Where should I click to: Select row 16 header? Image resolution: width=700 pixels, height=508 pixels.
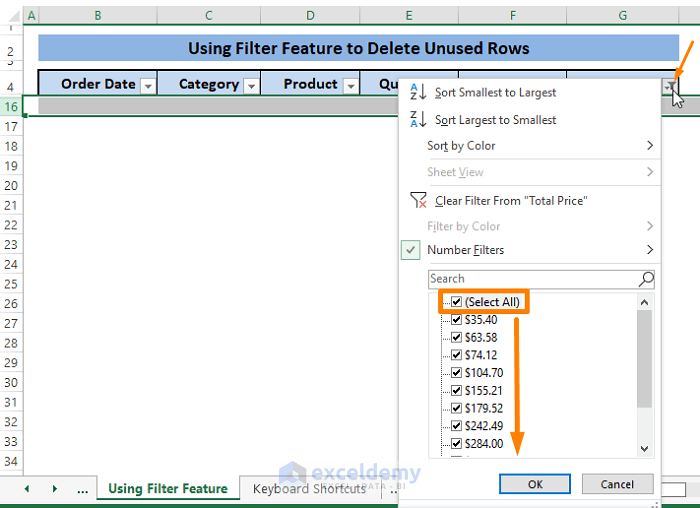click(11, 107)
